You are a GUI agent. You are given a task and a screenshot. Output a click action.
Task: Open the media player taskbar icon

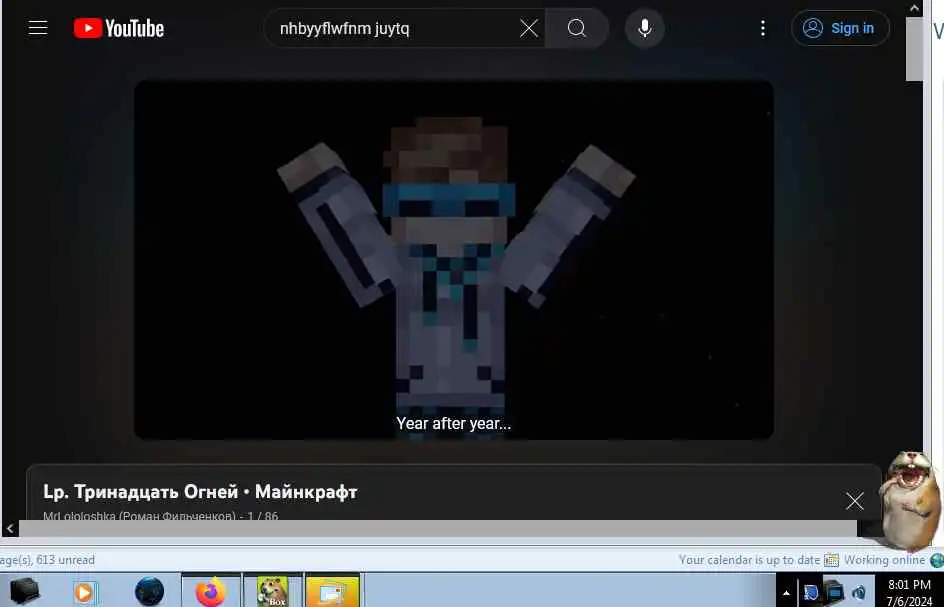point(85,592)
